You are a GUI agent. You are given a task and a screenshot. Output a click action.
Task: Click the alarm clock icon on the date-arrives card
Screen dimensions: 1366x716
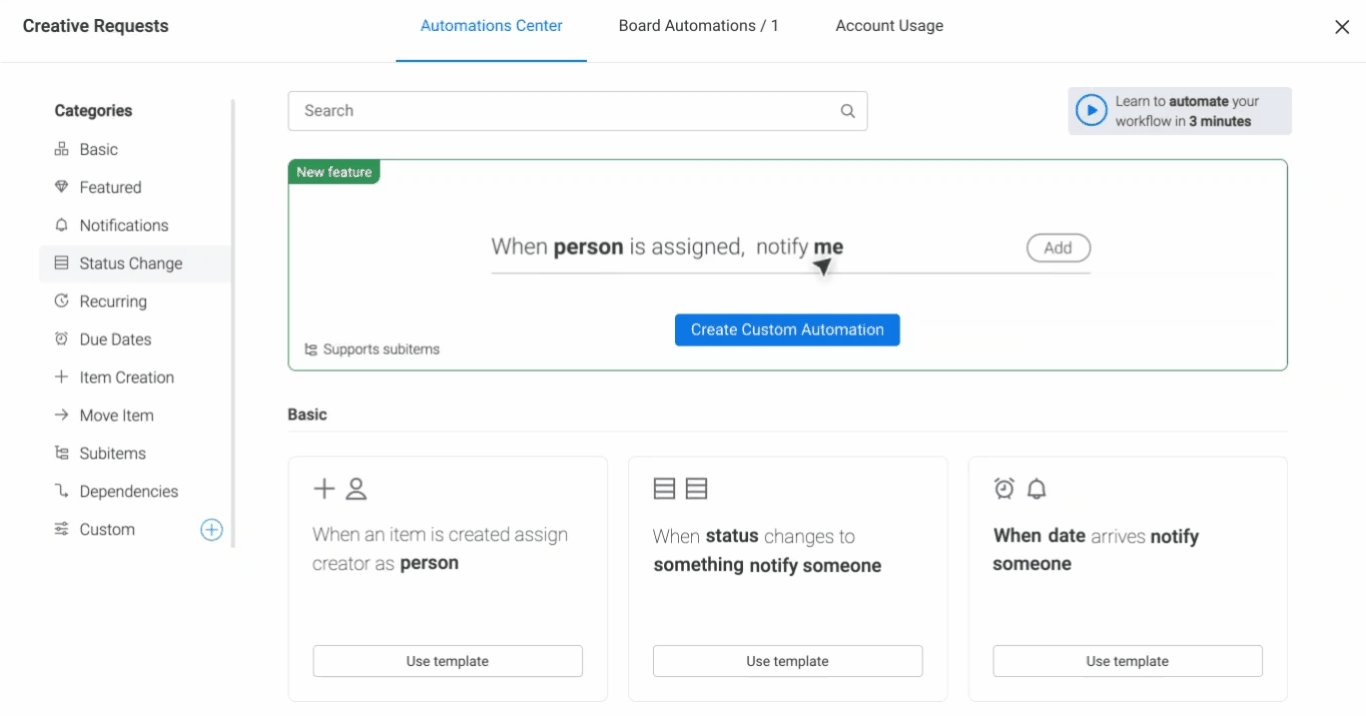(x=1004, y=488)
